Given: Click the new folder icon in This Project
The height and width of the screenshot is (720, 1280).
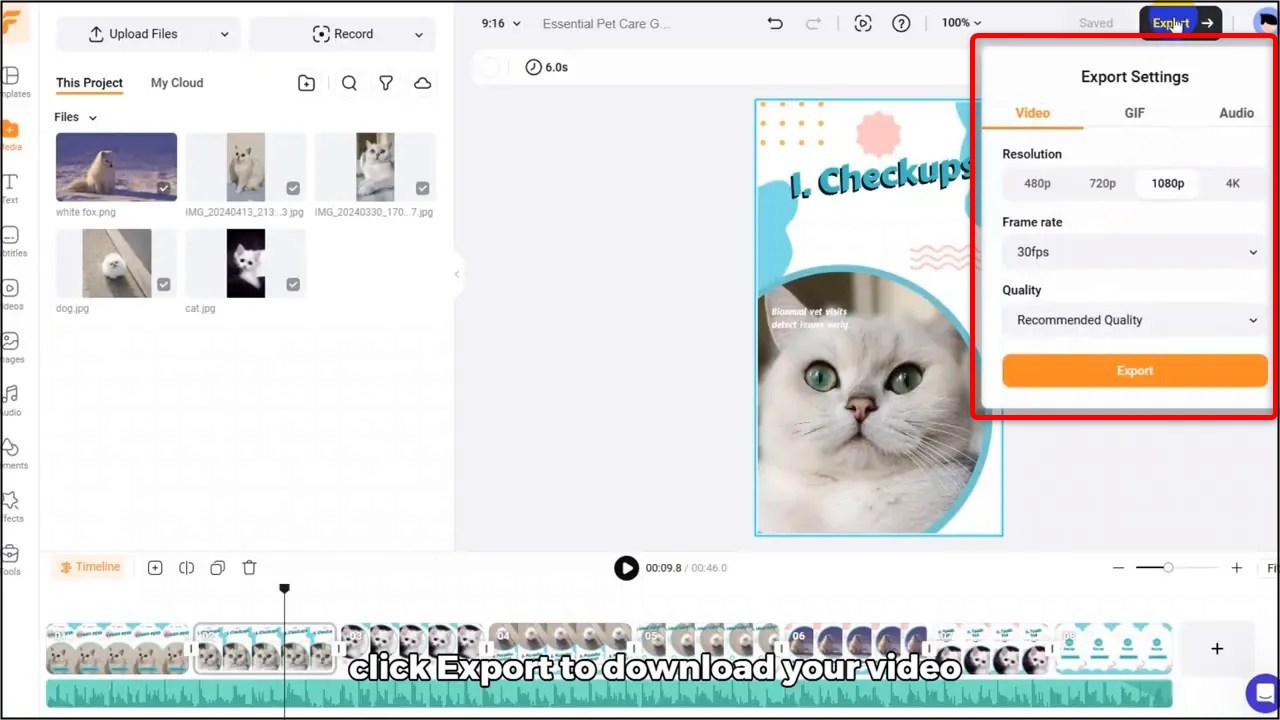Looking at the screenshot, I should point(306,83).
